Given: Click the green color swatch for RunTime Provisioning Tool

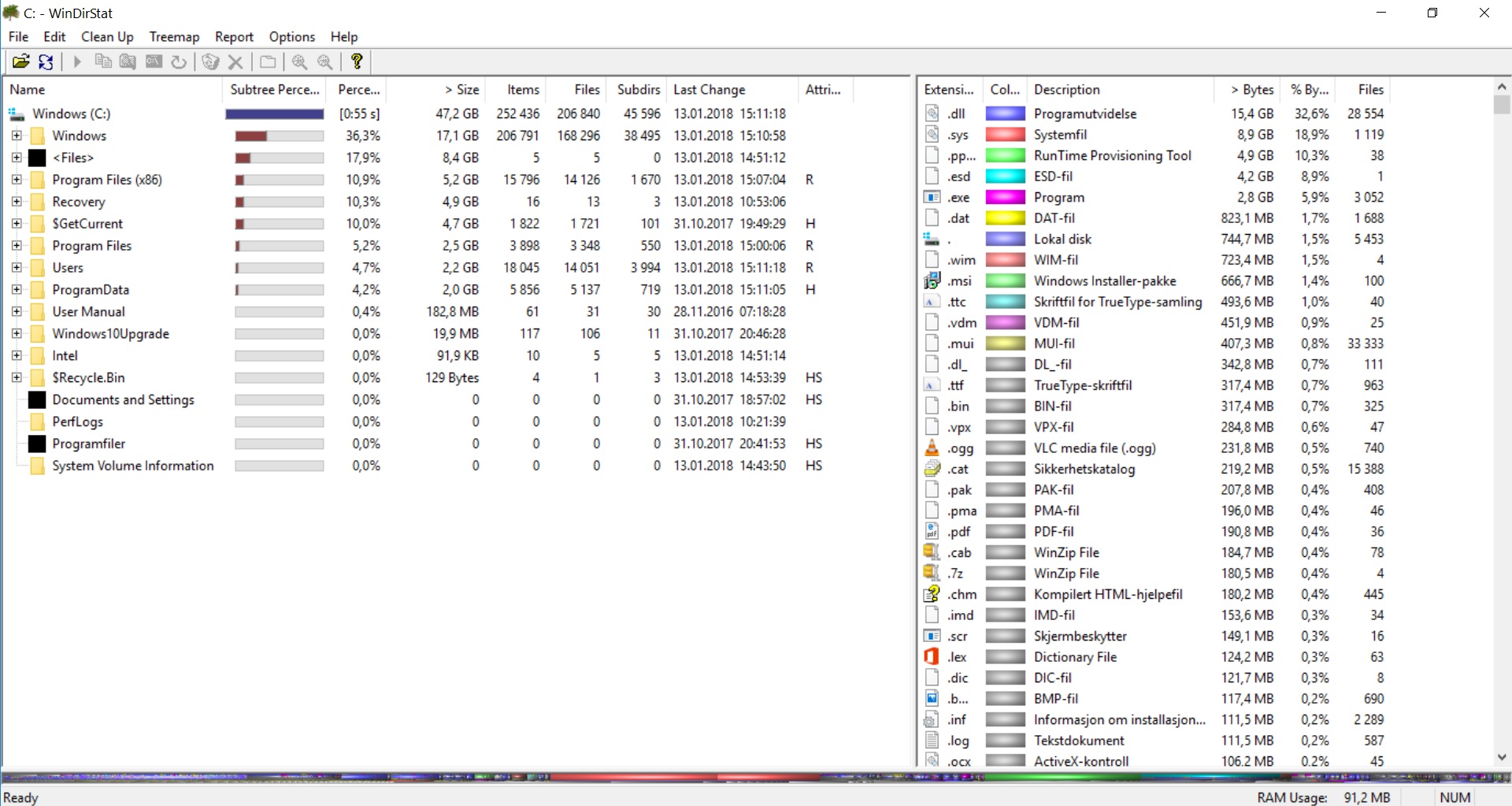Looking at the screenshot, I should click(x=1006, y=155).
